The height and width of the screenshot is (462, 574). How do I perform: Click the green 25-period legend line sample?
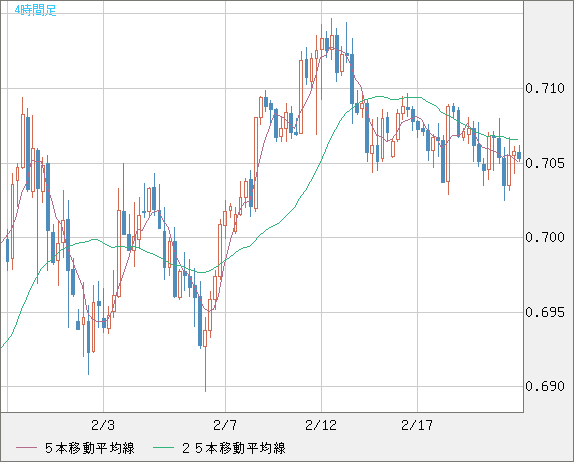pyautogui.click(x=163, y=448)
